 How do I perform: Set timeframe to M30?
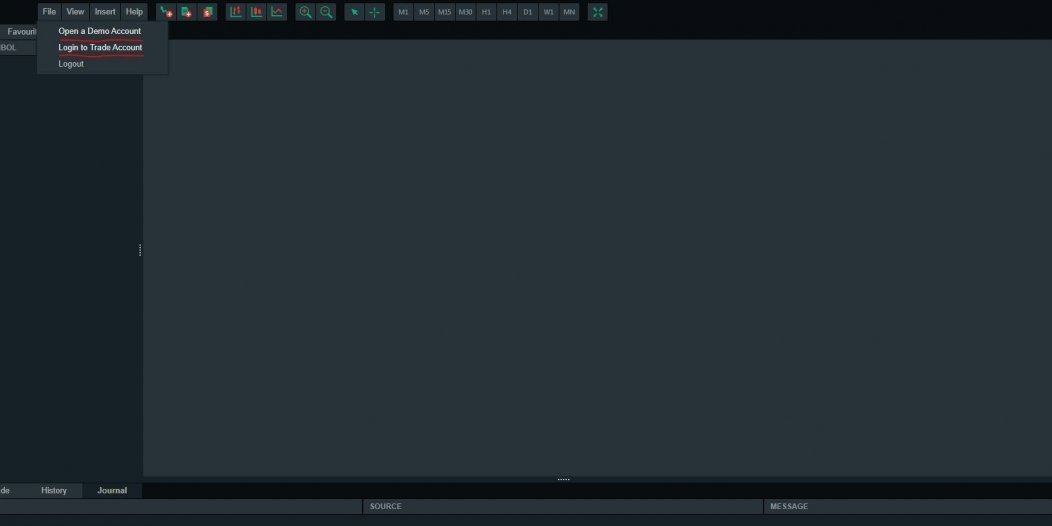466,12
